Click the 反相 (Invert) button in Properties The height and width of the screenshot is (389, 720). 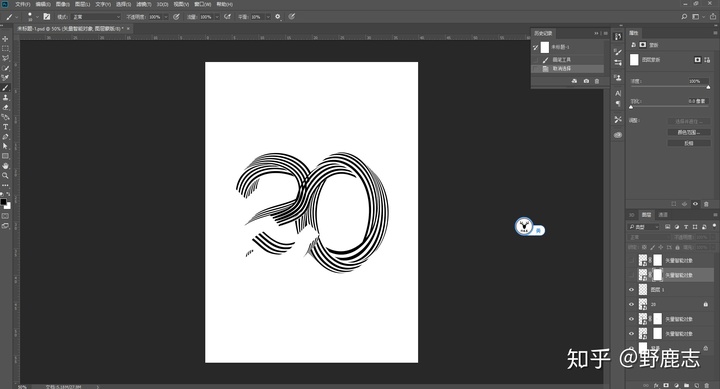(689, 143)
